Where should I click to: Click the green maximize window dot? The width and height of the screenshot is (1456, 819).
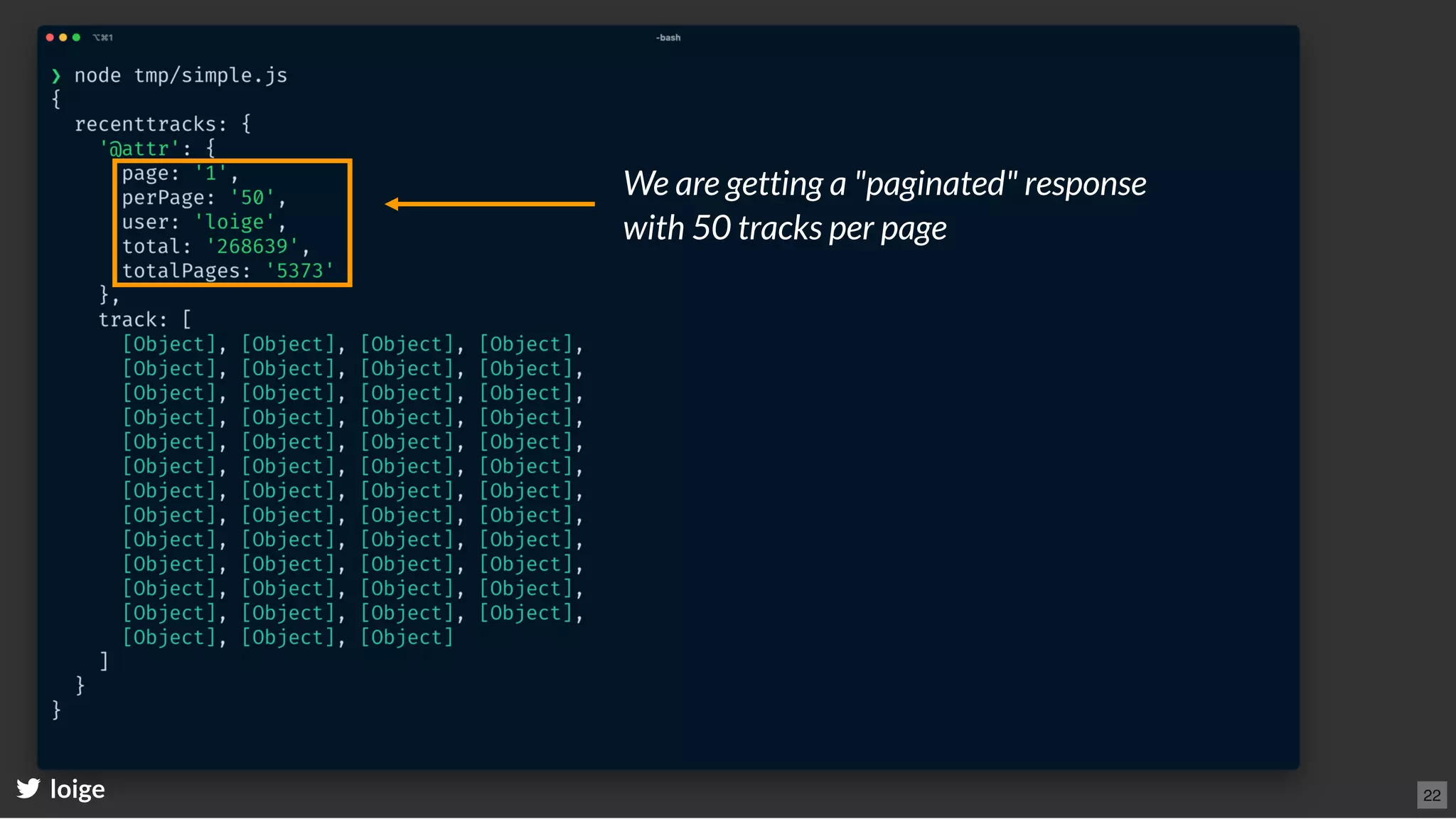[76, 38]
